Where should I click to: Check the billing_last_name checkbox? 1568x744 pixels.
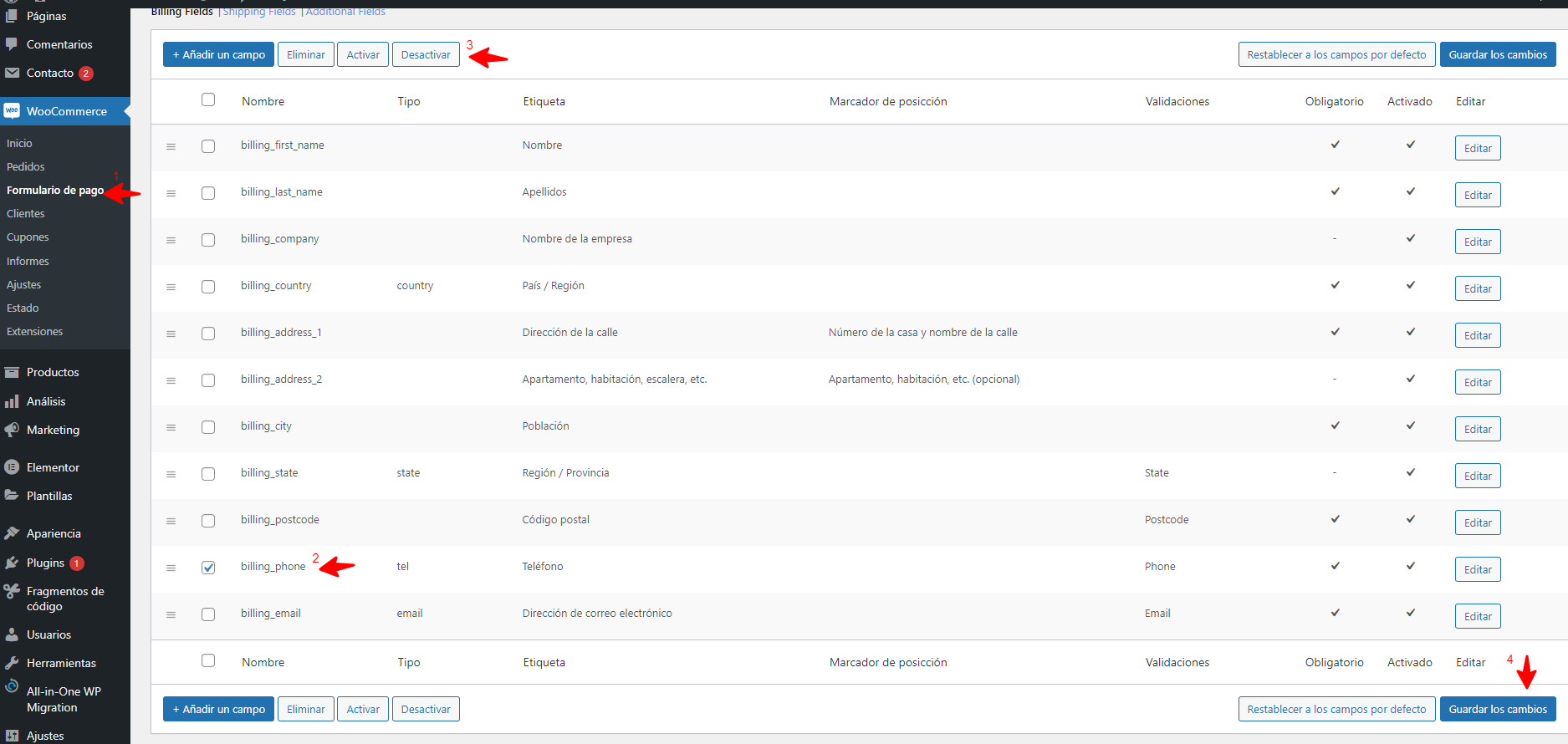[x=208, y=193]
